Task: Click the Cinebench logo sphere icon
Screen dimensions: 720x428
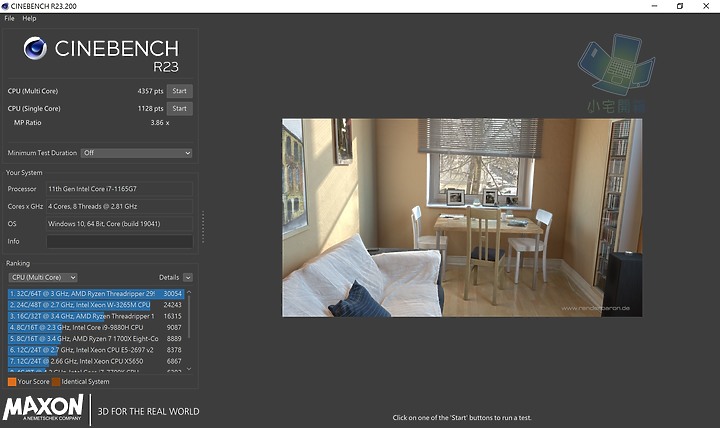Action: [x=35, y=48]
